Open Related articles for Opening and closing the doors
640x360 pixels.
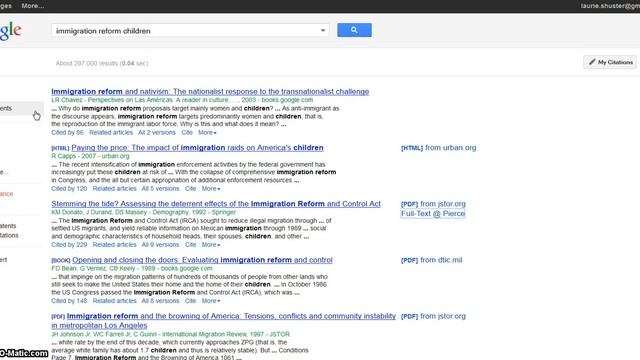tap(114, 301)
